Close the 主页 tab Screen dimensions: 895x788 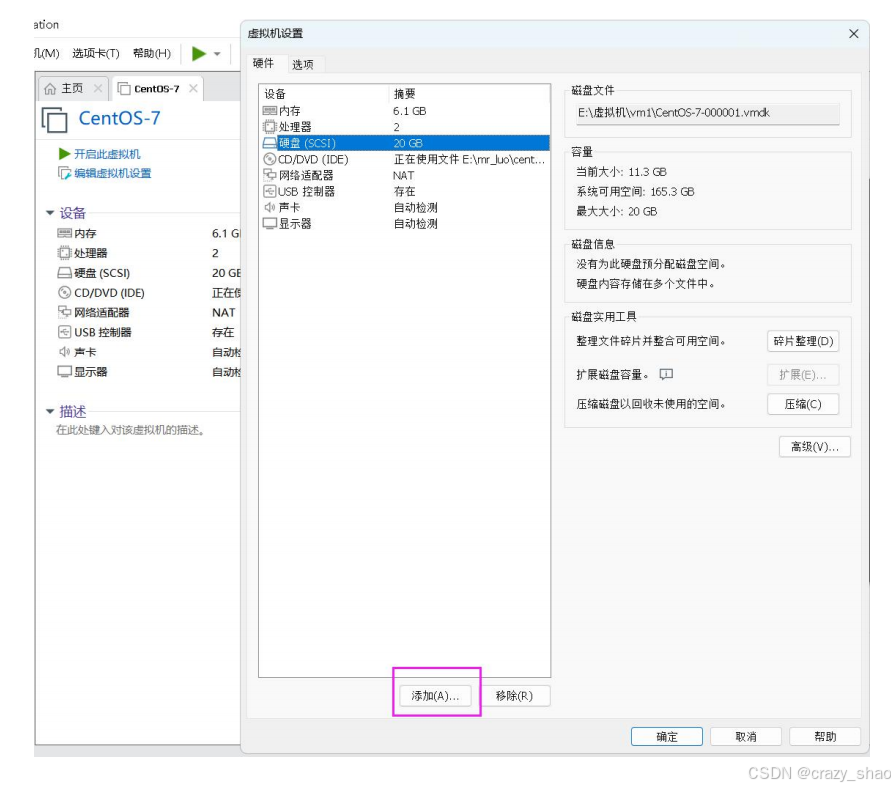click(x=98, y=88)
